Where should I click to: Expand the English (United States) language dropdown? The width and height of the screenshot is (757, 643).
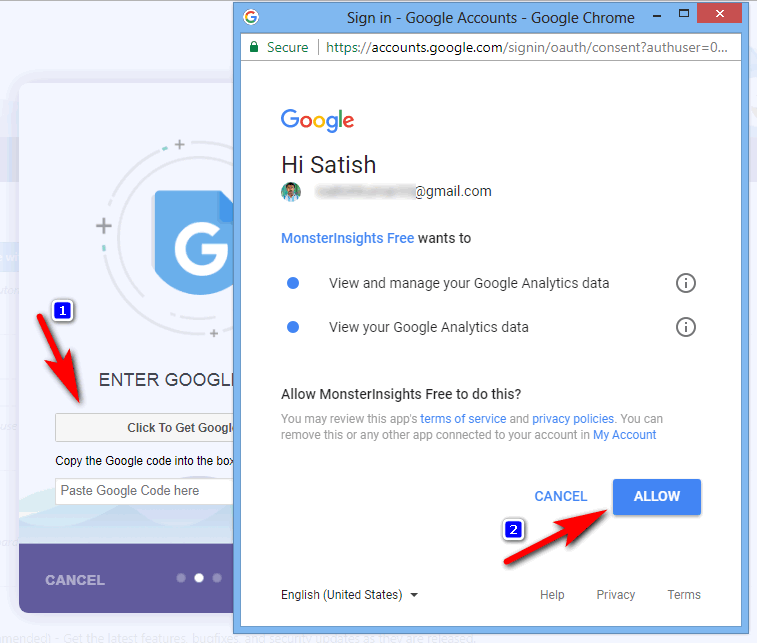(x=350, y=595)
